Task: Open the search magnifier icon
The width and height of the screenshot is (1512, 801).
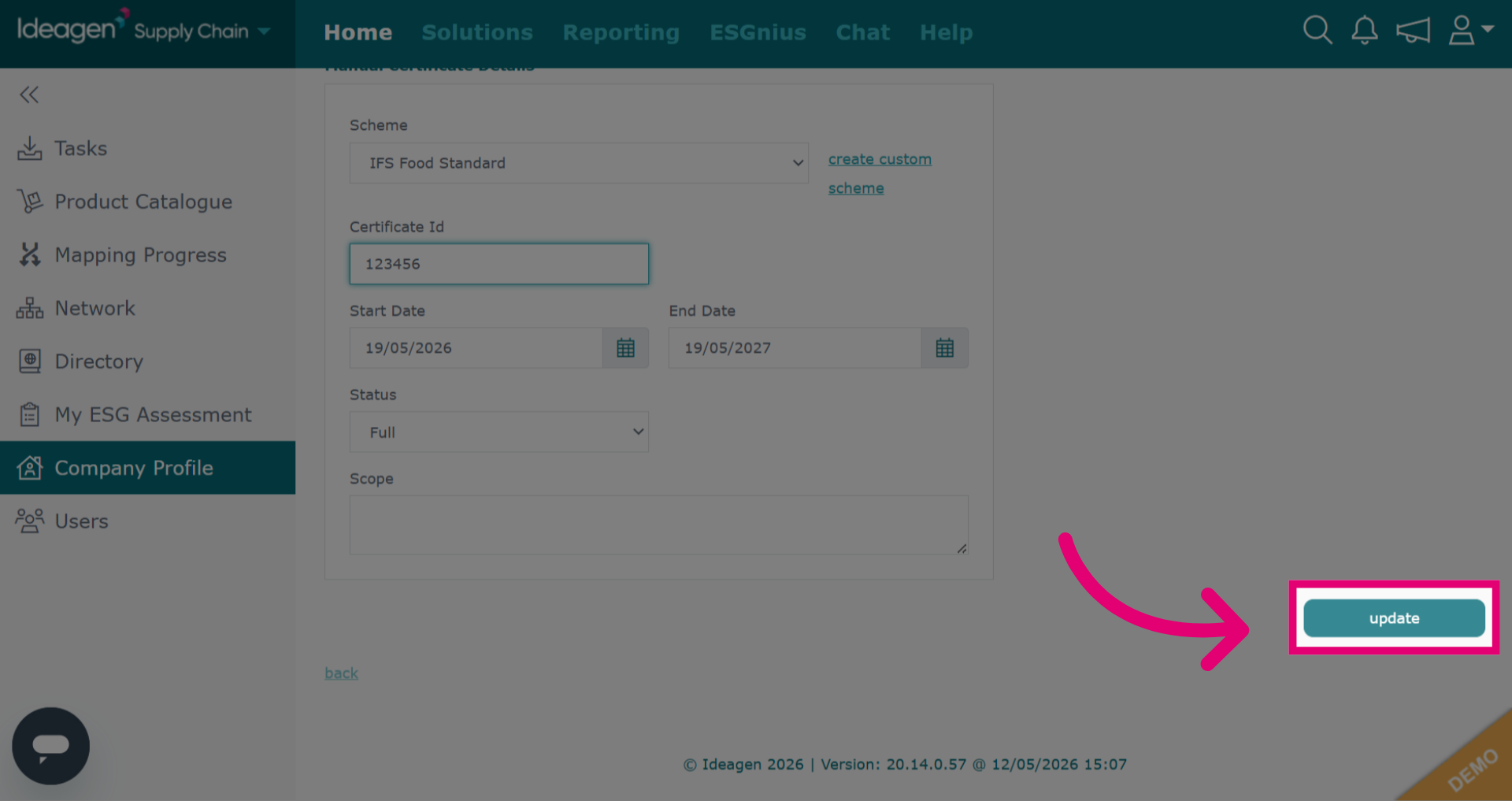Action: (x=1317, y=31)
